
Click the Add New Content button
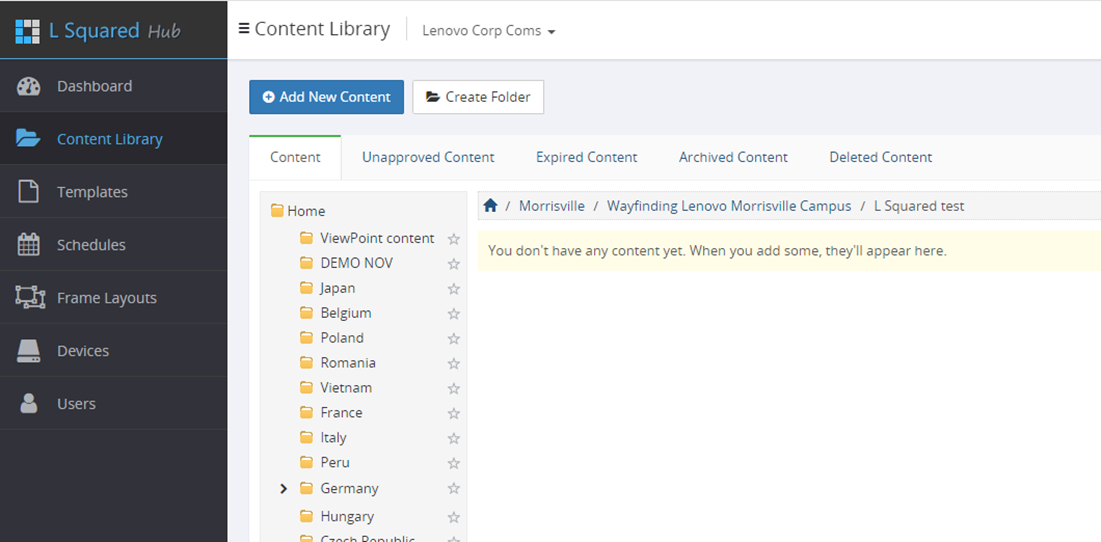pyautogui.click(x=327, y=97)
